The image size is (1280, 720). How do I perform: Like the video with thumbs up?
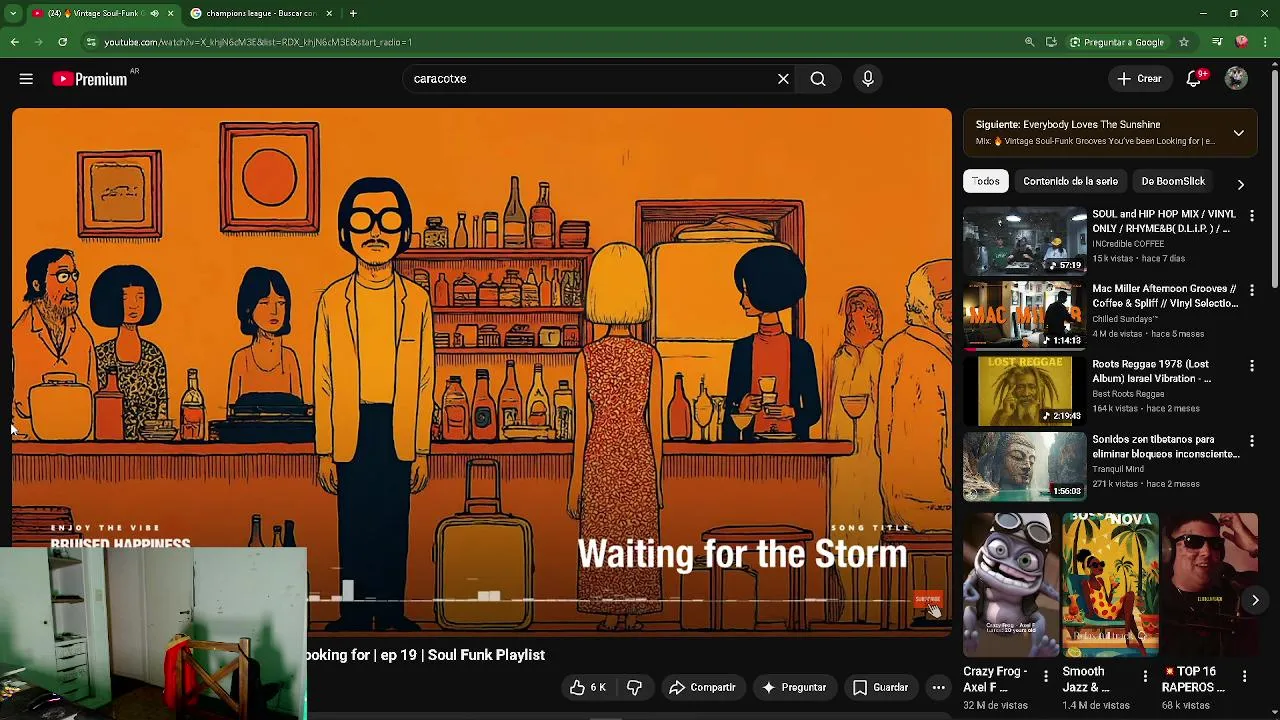(588, 687)
